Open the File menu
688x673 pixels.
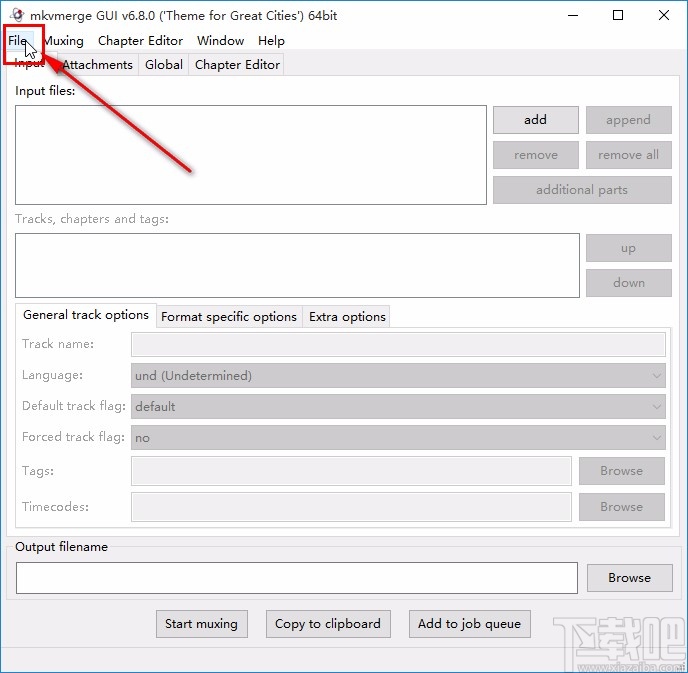[18, 41]
